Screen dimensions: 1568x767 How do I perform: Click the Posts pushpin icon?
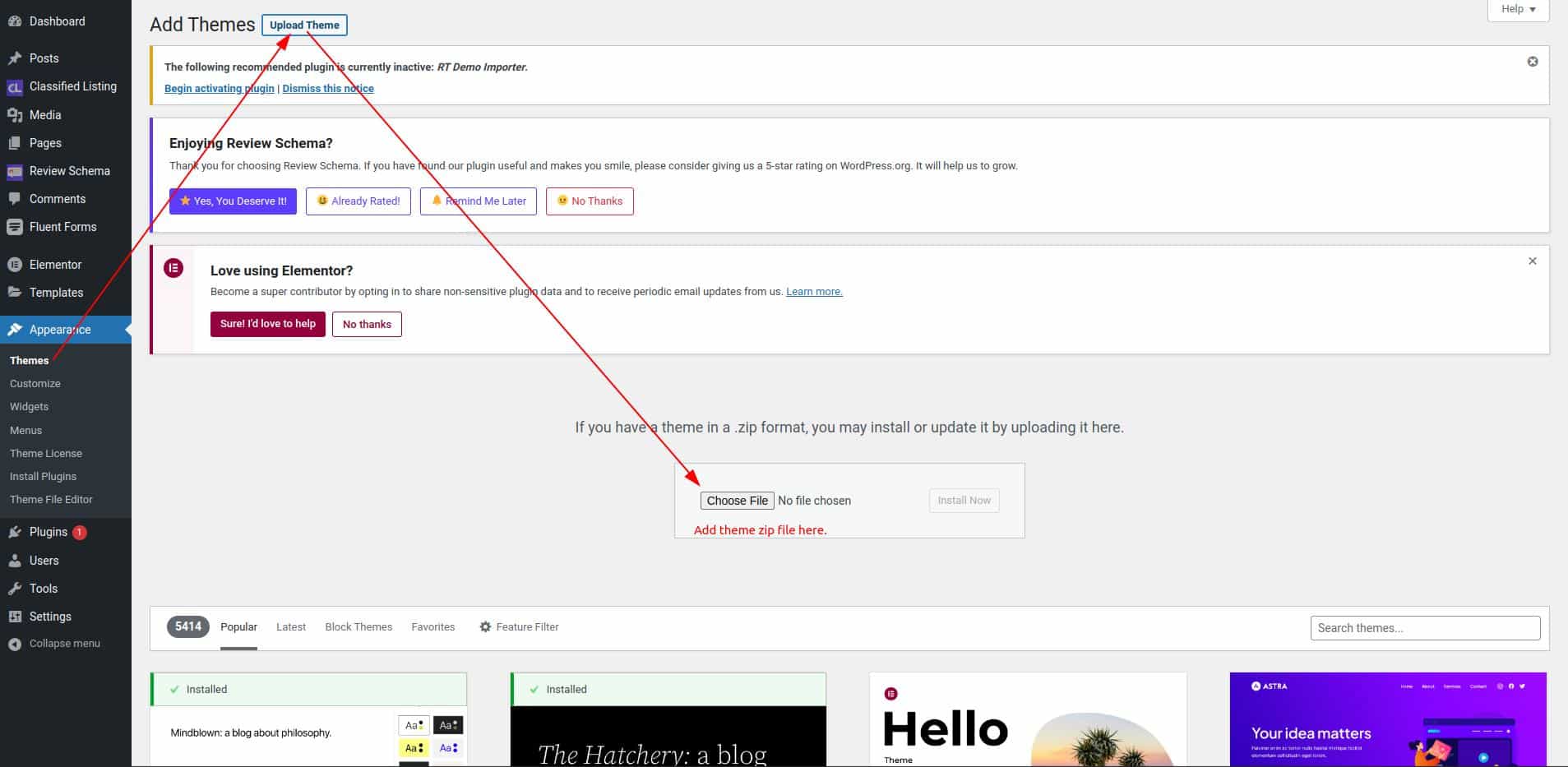click(14, 58)
